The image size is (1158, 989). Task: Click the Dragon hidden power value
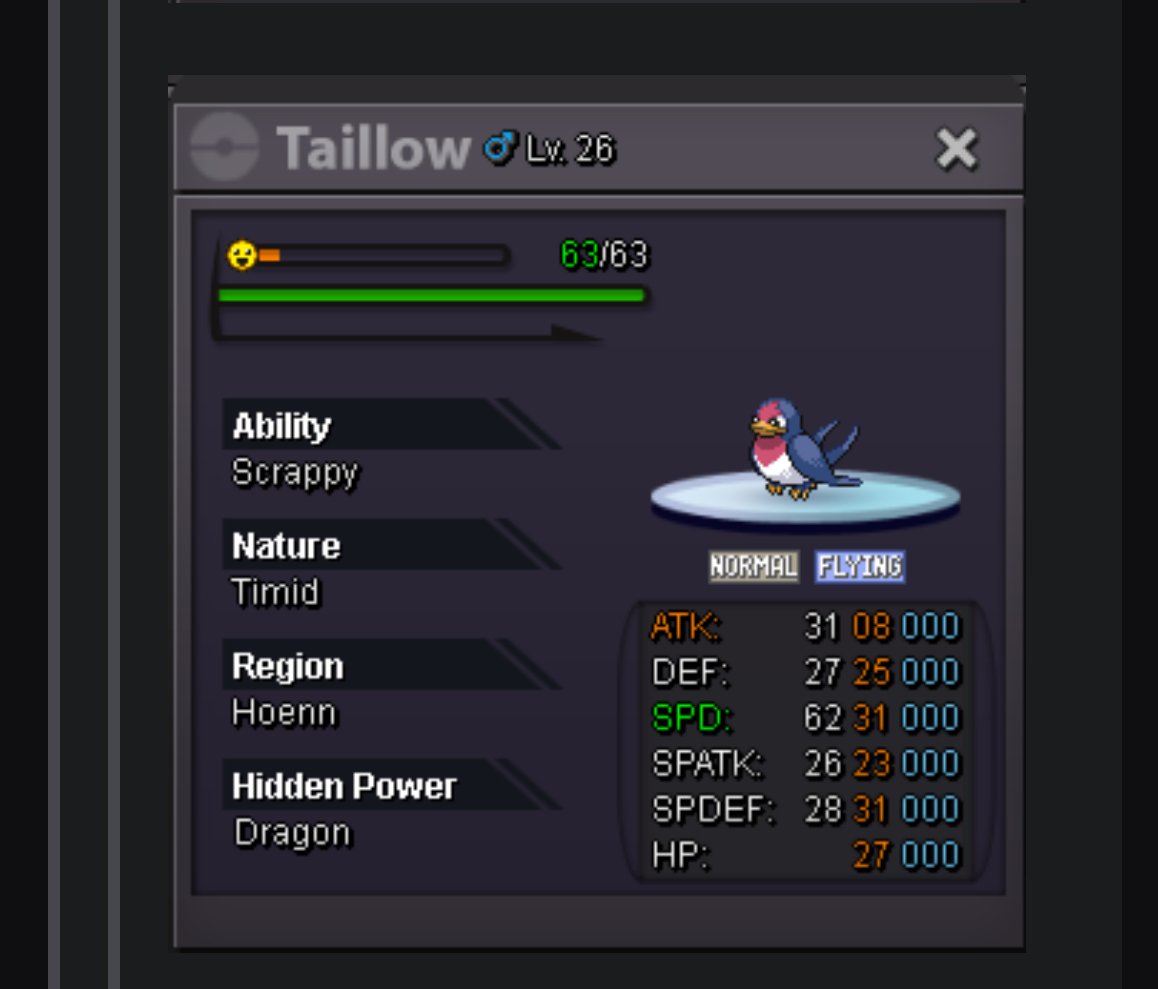[292, 834]
